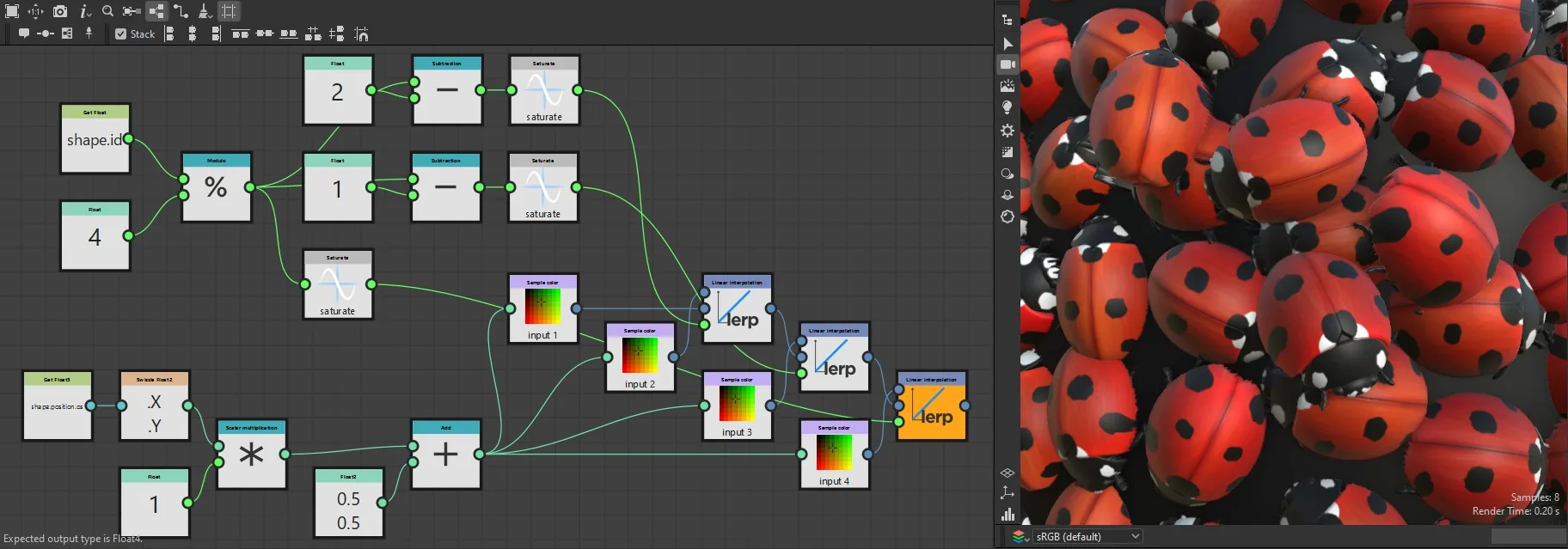The height and width of the screenshot is (549, 1568).
Task: Add a comment with speech bubble icon
Action: tap(24, 34)
